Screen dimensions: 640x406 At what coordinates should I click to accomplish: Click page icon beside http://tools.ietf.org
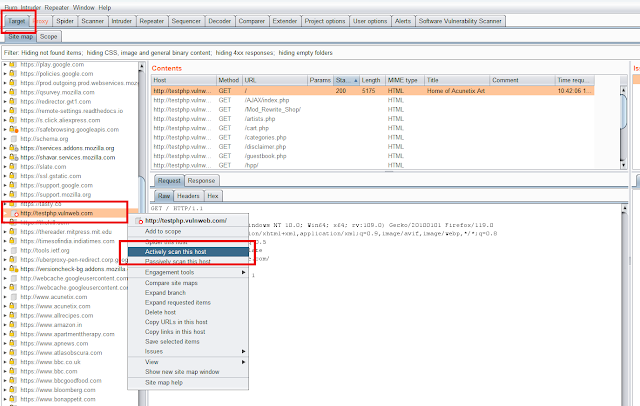(13, 251)
